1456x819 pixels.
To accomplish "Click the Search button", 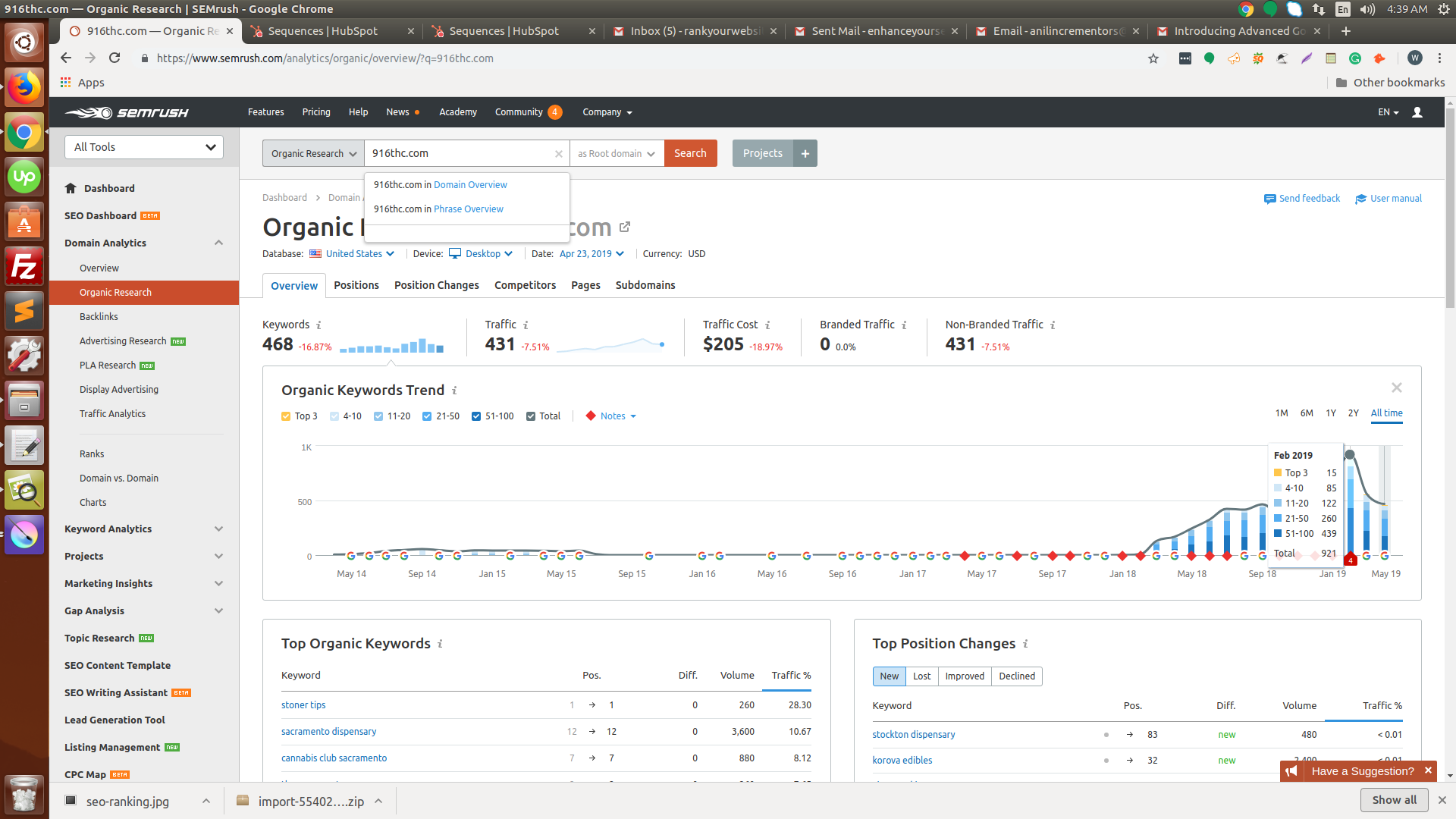I will [x=690, y=153].
